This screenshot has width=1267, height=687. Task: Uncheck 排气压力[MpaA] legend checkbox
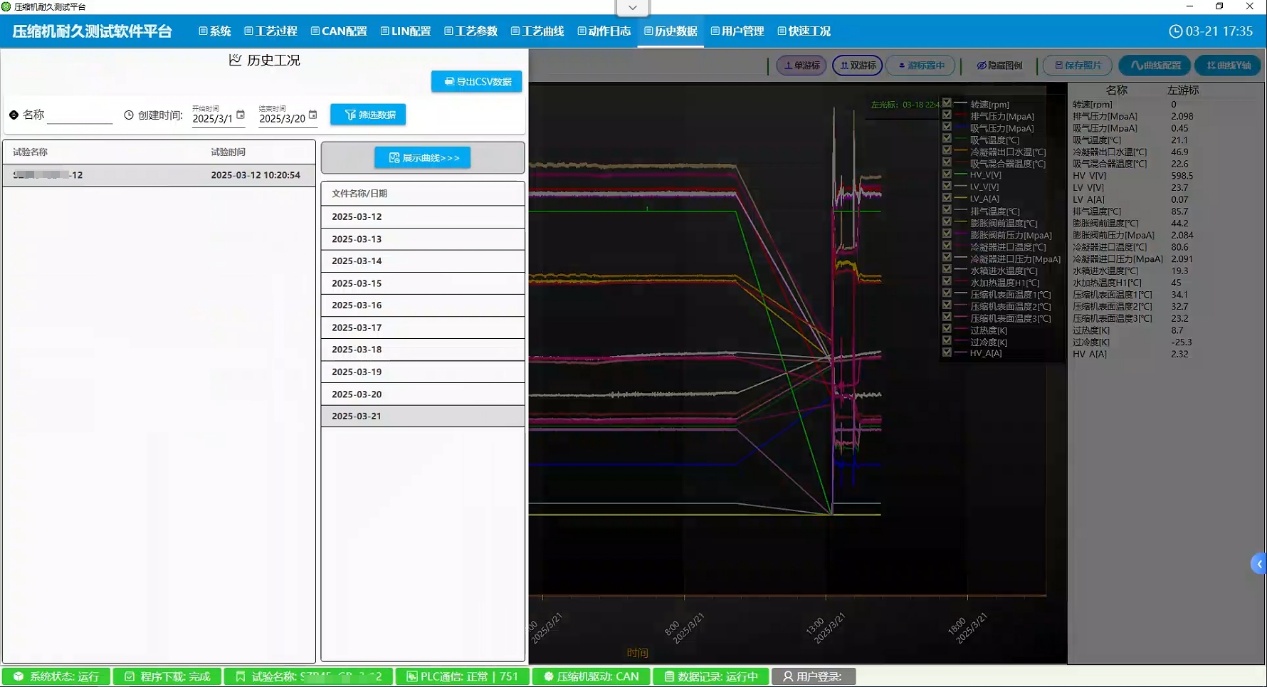tap(946, 115)
